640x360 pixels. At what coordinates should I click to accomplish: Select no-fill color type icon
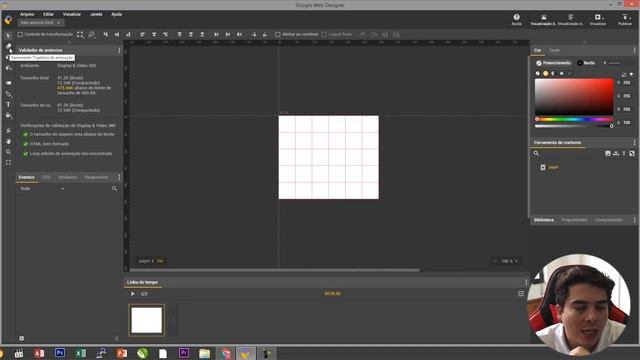click(x=538, y=73)
